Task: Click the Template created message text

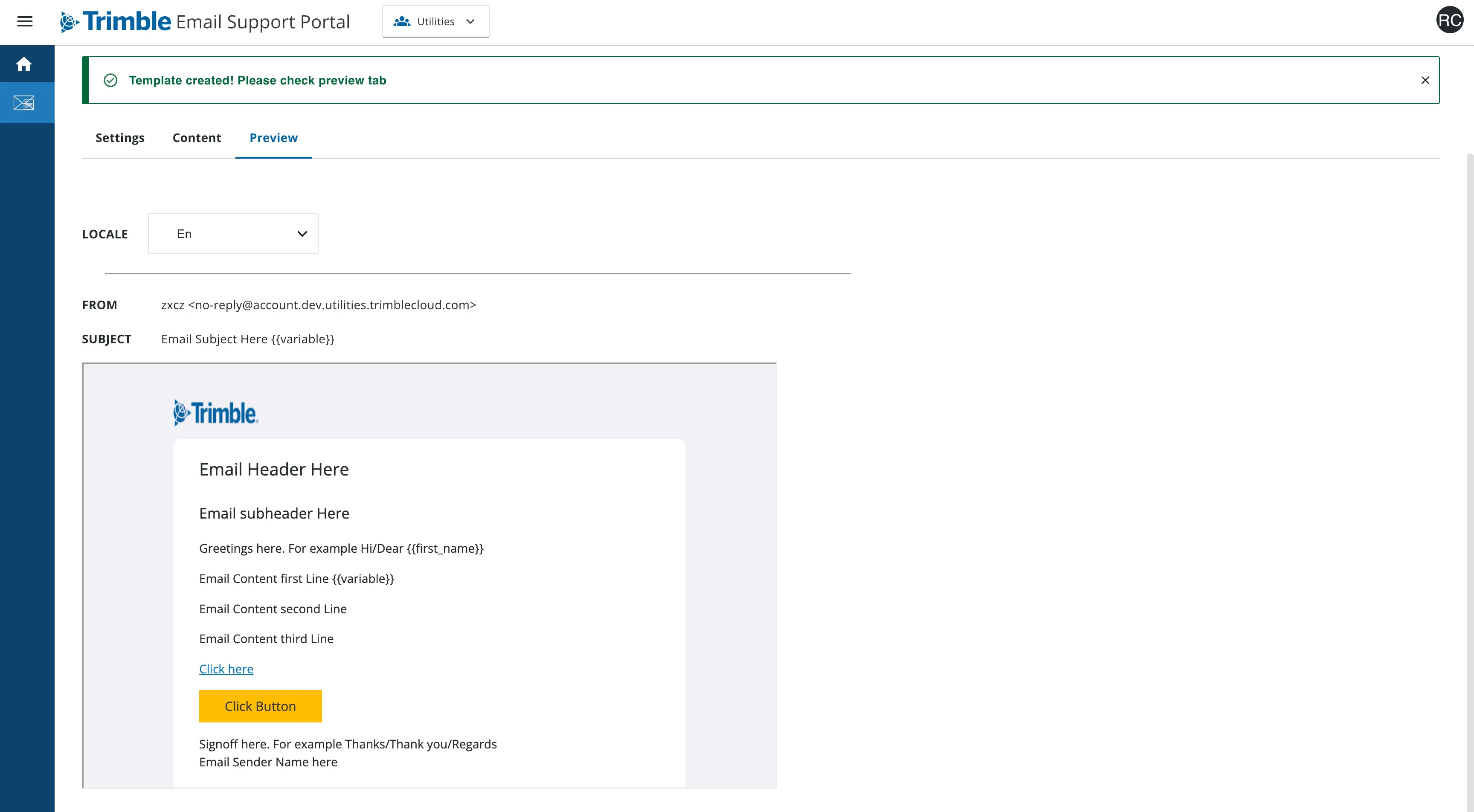Action: click(x=257, y=80)
